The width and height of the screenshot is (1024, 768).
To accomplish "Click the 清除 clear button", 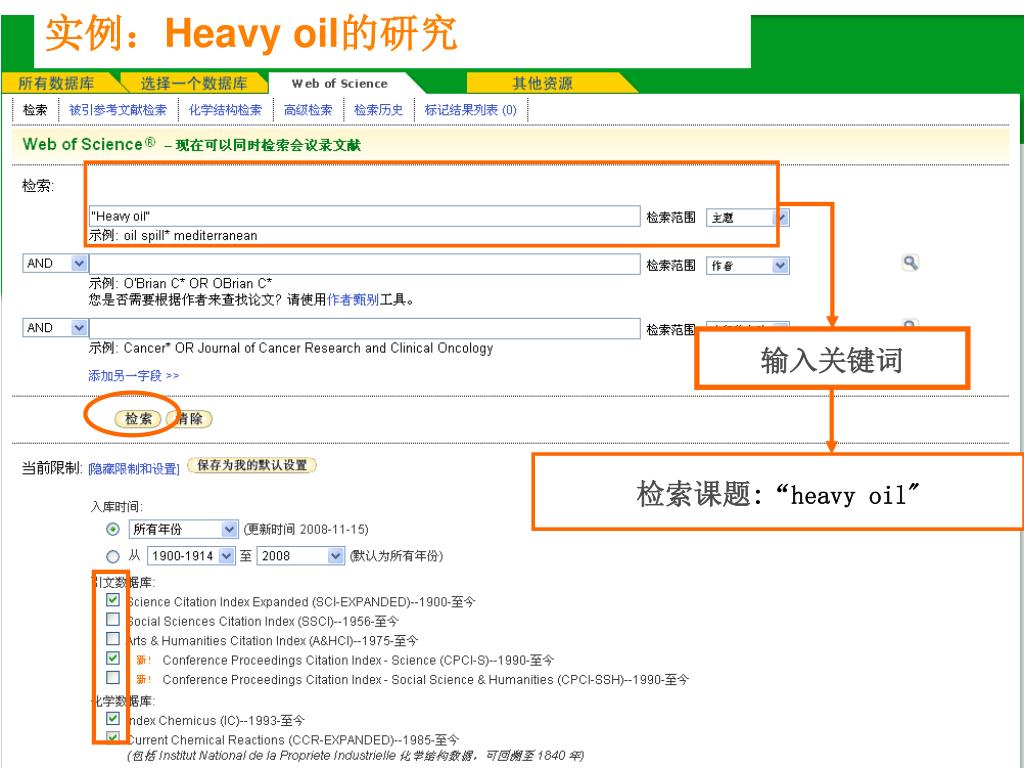I will [x=191, y=419].
